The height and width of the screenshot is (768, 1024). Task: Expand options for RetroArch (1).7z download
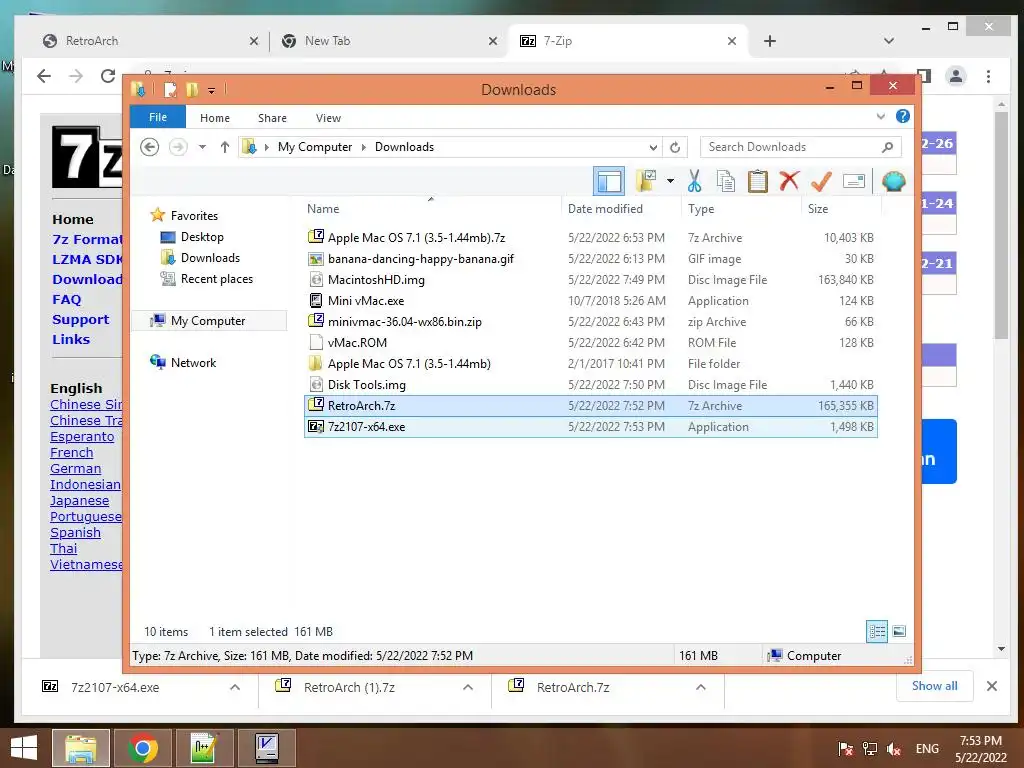pos(468,687)
